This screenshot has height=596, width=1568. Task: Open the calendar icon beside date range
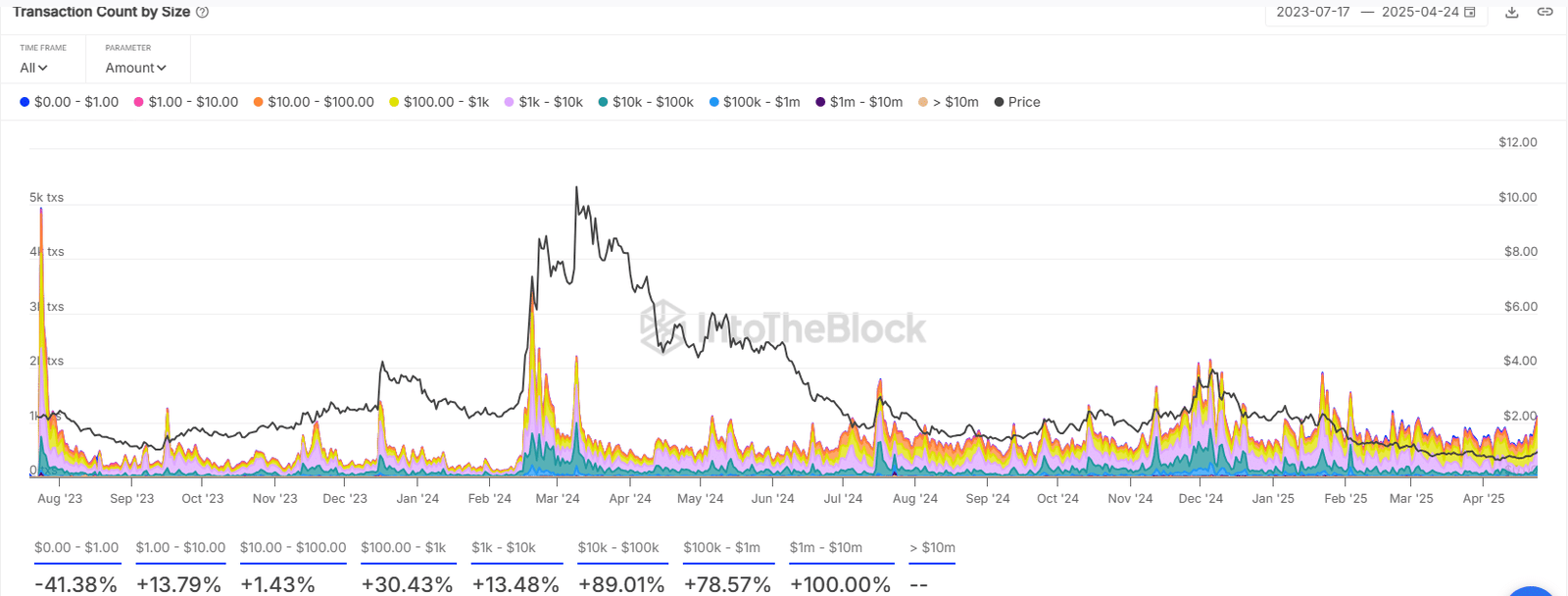1469,12
